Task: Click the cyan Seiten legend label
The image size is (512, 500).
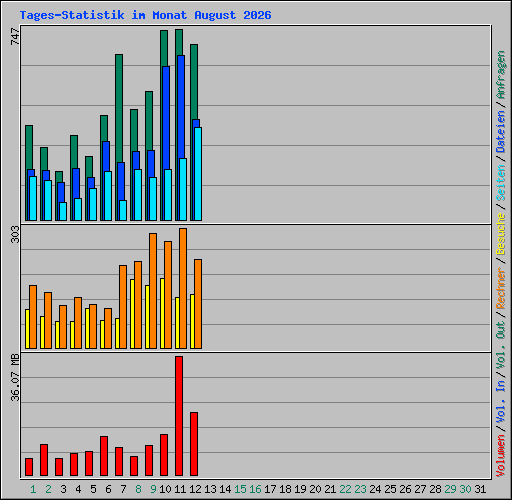Action: (501, 183)
